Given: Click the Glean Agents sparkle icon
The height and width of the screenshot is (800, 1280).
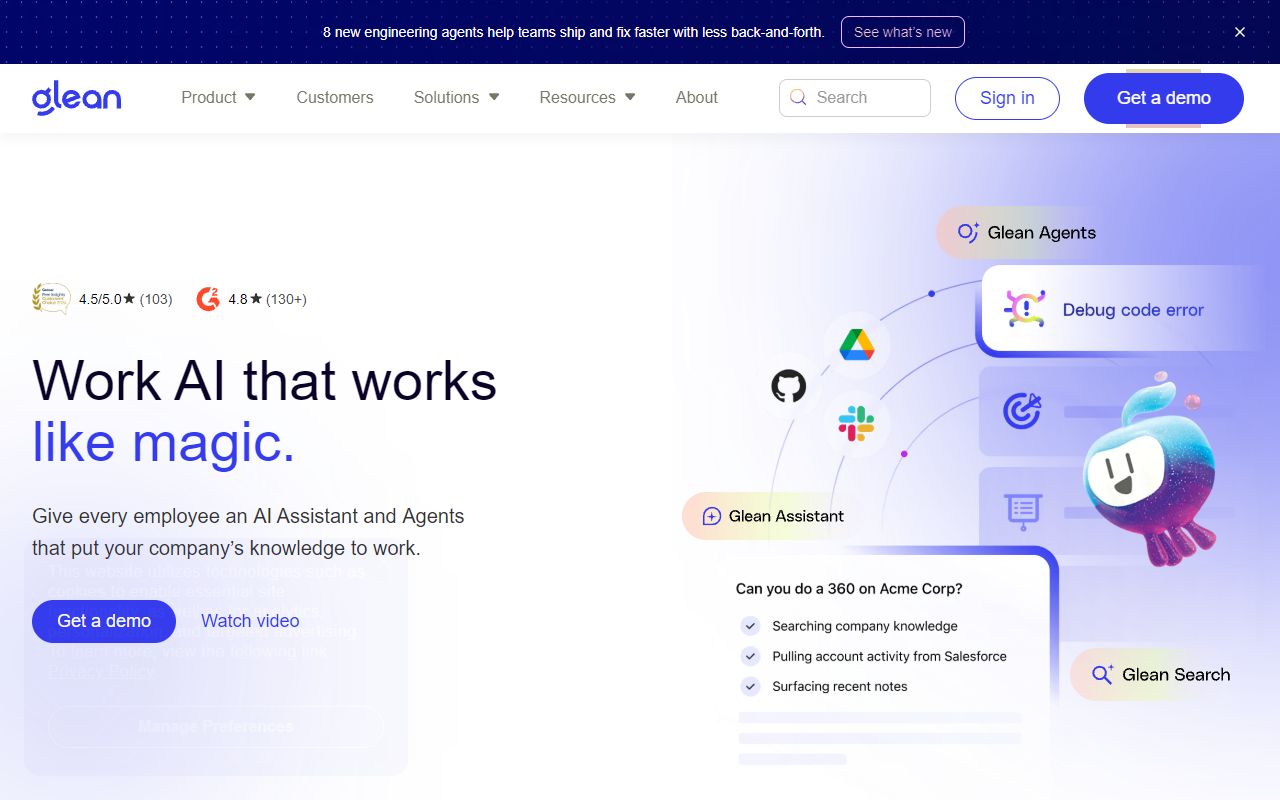Looking at the screenshot, I should pos(967,232).
